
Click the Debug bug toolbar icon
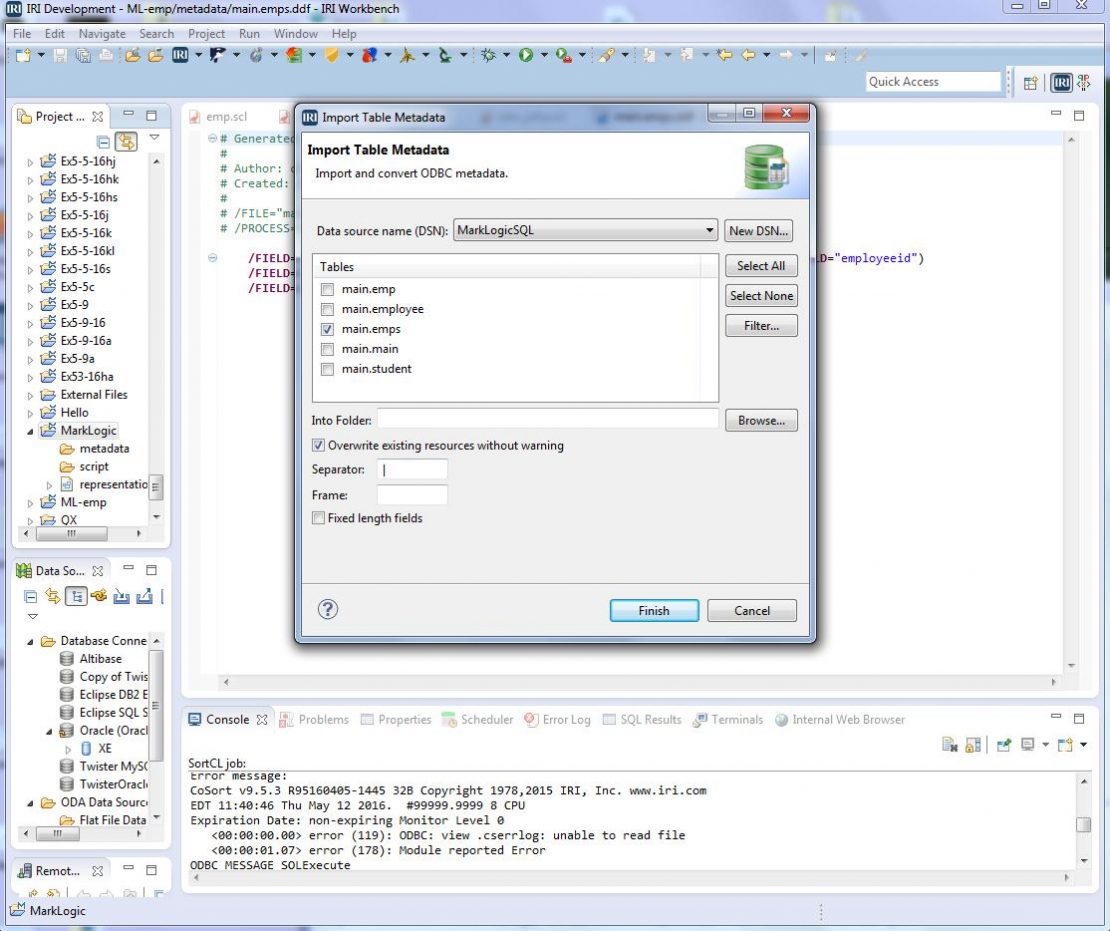[488, 55]
